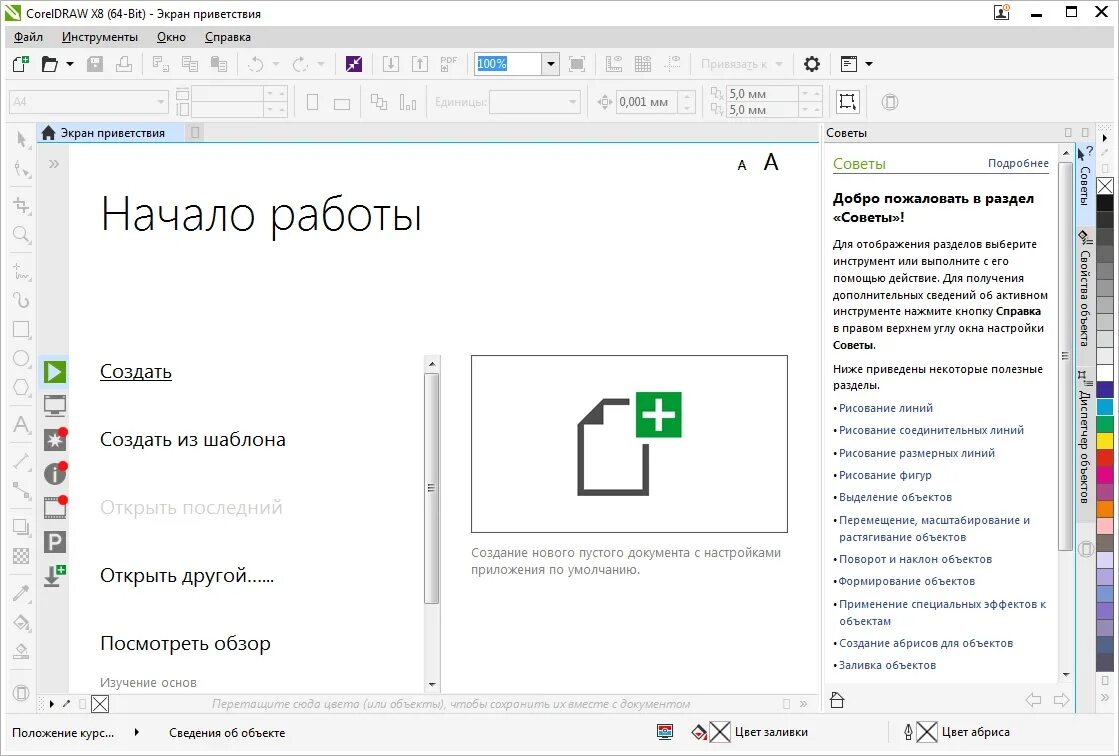Screen dimensions: 1119x756
Task: Open the Инструменты menu
Action: click(x=100, y=37)
